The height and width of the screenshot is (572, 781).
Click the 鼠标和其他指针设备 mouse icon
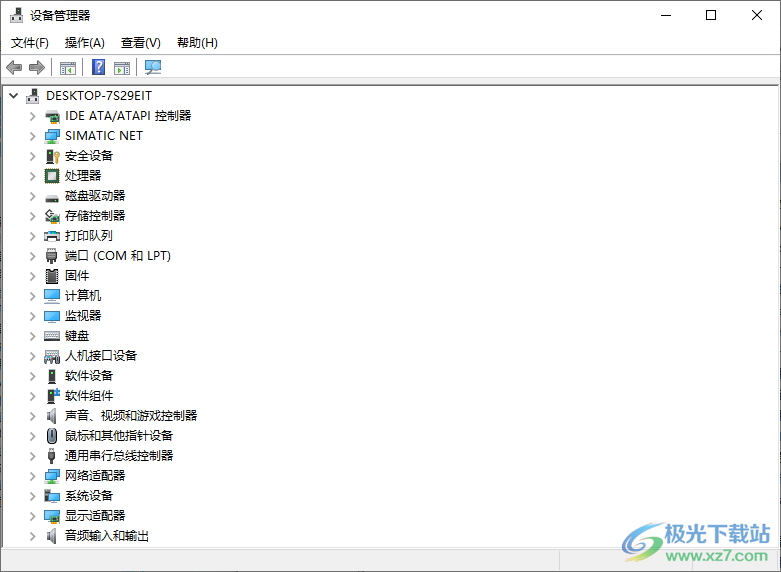pyautogui.click(x=52, y=435)
